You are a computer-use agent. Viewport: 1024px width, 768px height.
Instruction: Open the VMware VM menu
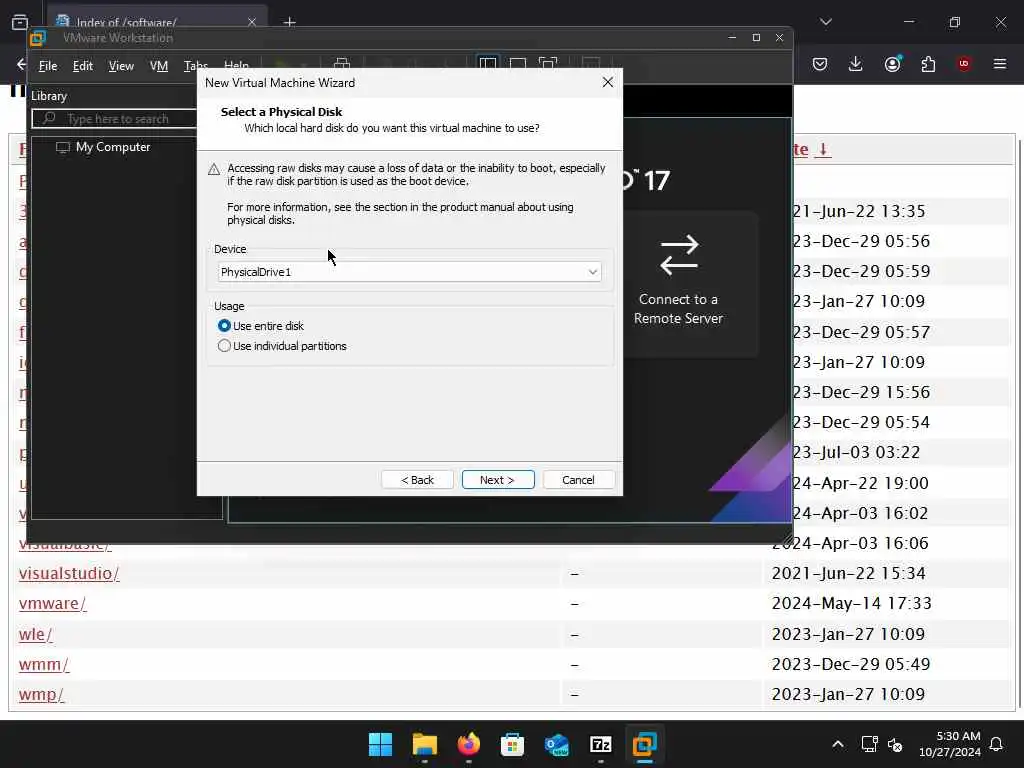coord(159,66)
